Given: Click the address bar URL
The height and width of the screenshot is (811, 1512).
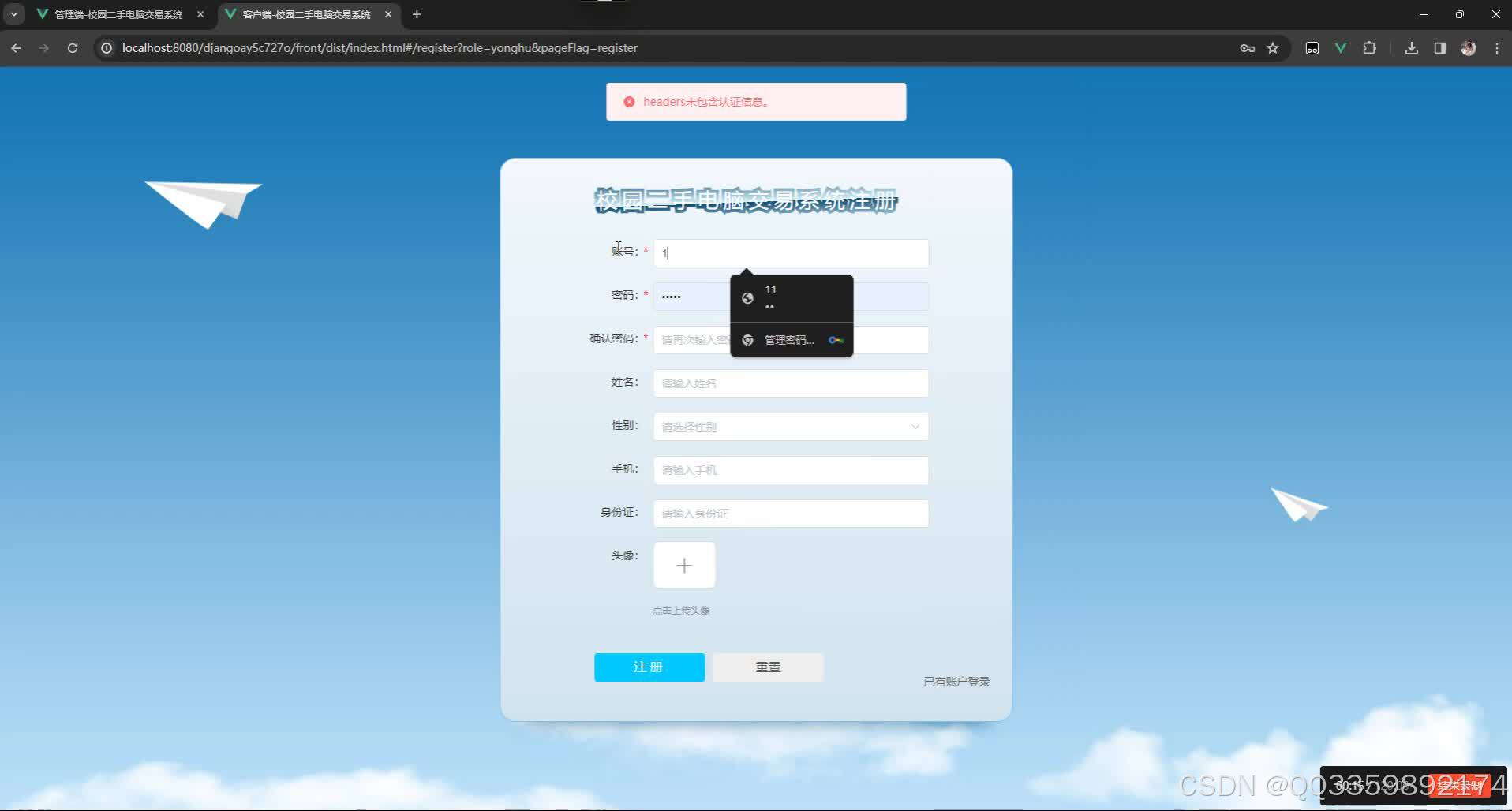Looking at the screenshot, I should 380,48.
